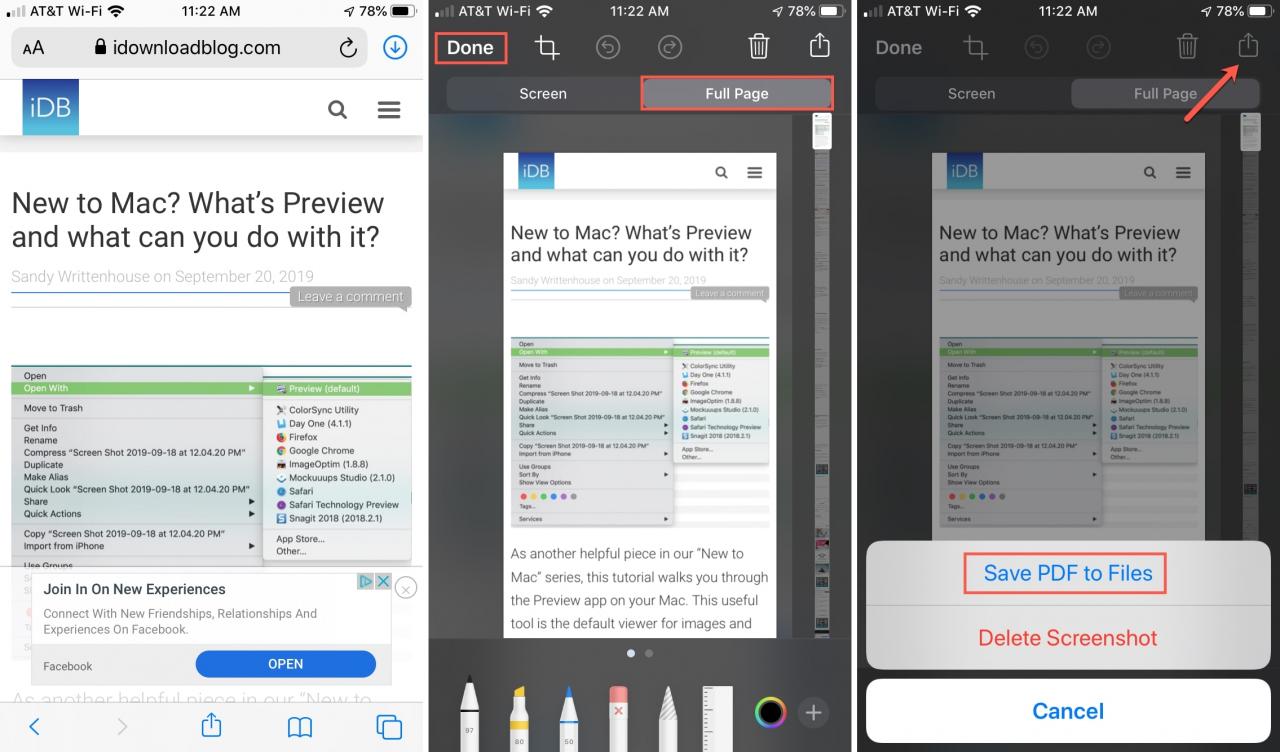This screenshot has height=752, width=1280.
Task: Open the markup color wheel picker
Action: click(x=770, y=712)
